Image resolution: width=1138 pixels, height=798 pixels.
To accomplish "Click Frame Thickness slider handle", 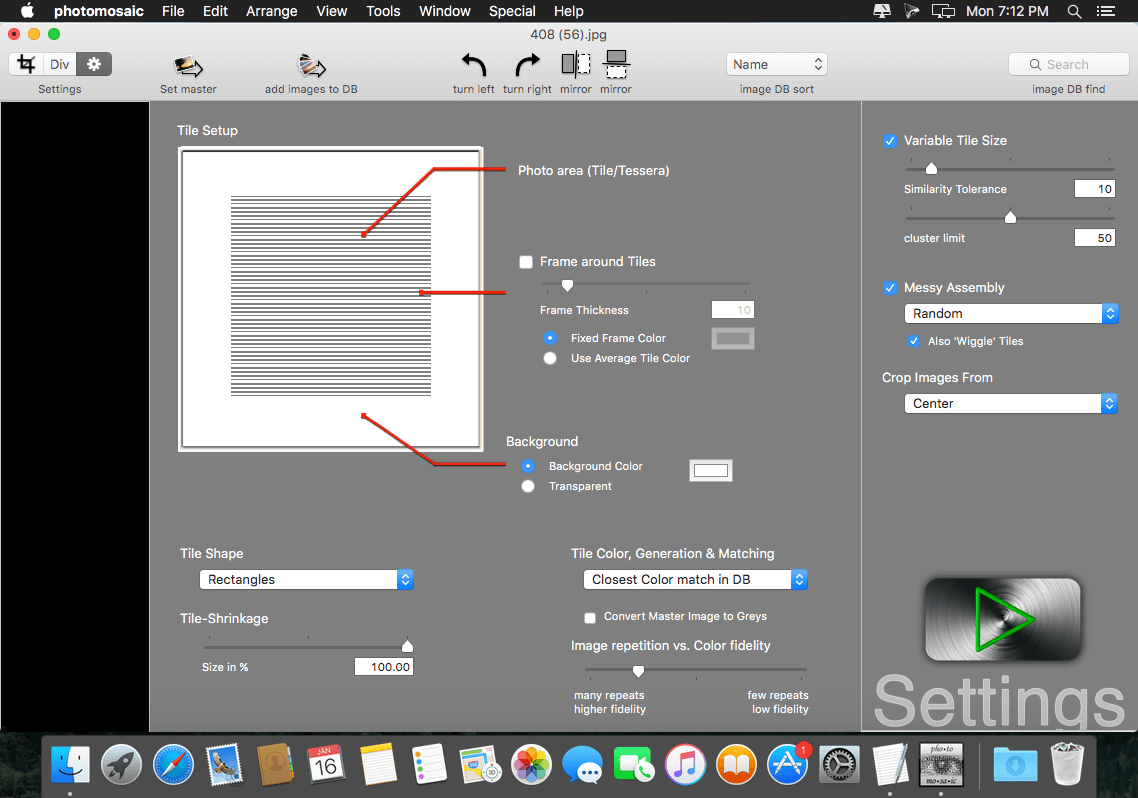I will 568,285.
